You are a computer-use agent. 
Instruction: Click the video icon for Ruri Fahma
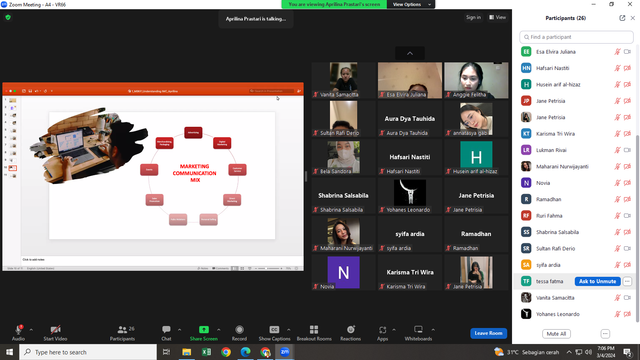pos(627,216)
